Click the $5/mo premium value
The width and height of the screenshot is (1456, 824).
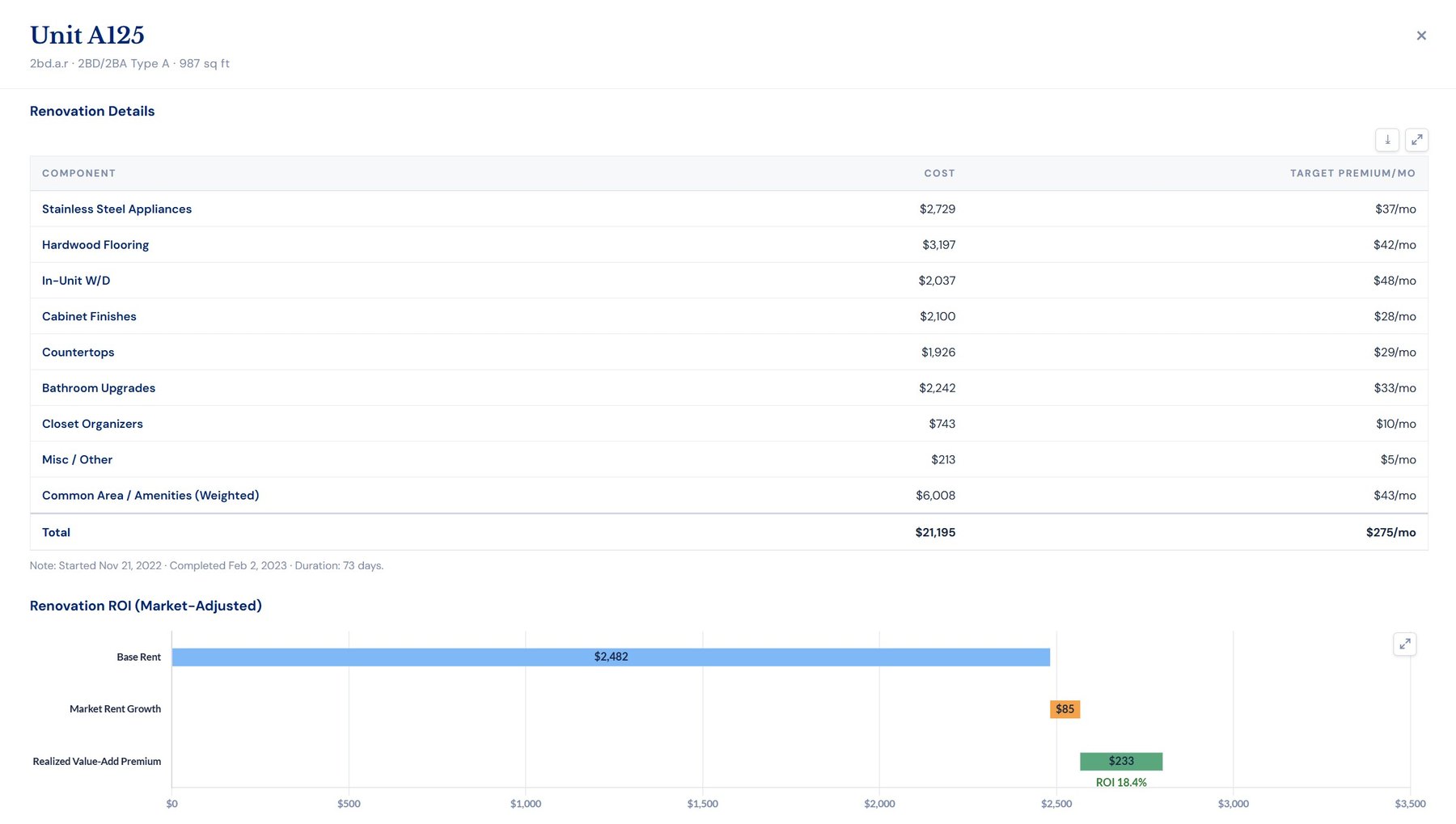(x=1399, y=459)
